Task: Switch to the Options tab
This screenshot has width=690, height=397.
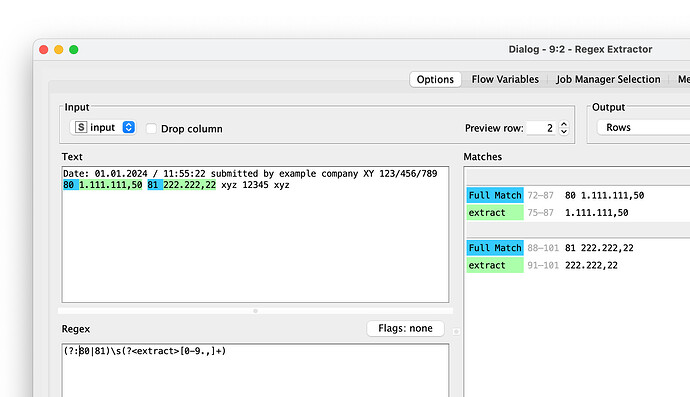Action: (x=435, y=79)
